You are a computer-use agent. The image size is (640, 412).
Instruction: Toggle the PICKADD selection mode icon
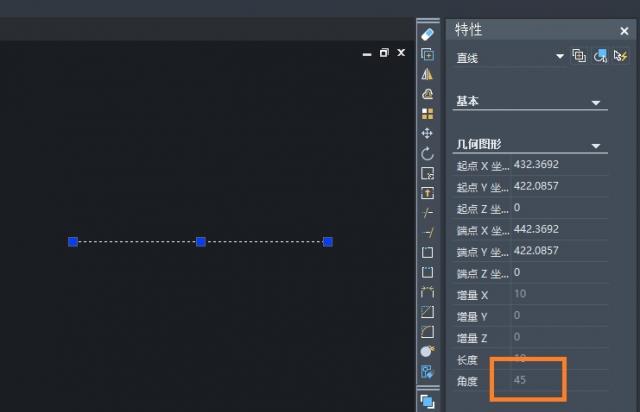[579, 56]
